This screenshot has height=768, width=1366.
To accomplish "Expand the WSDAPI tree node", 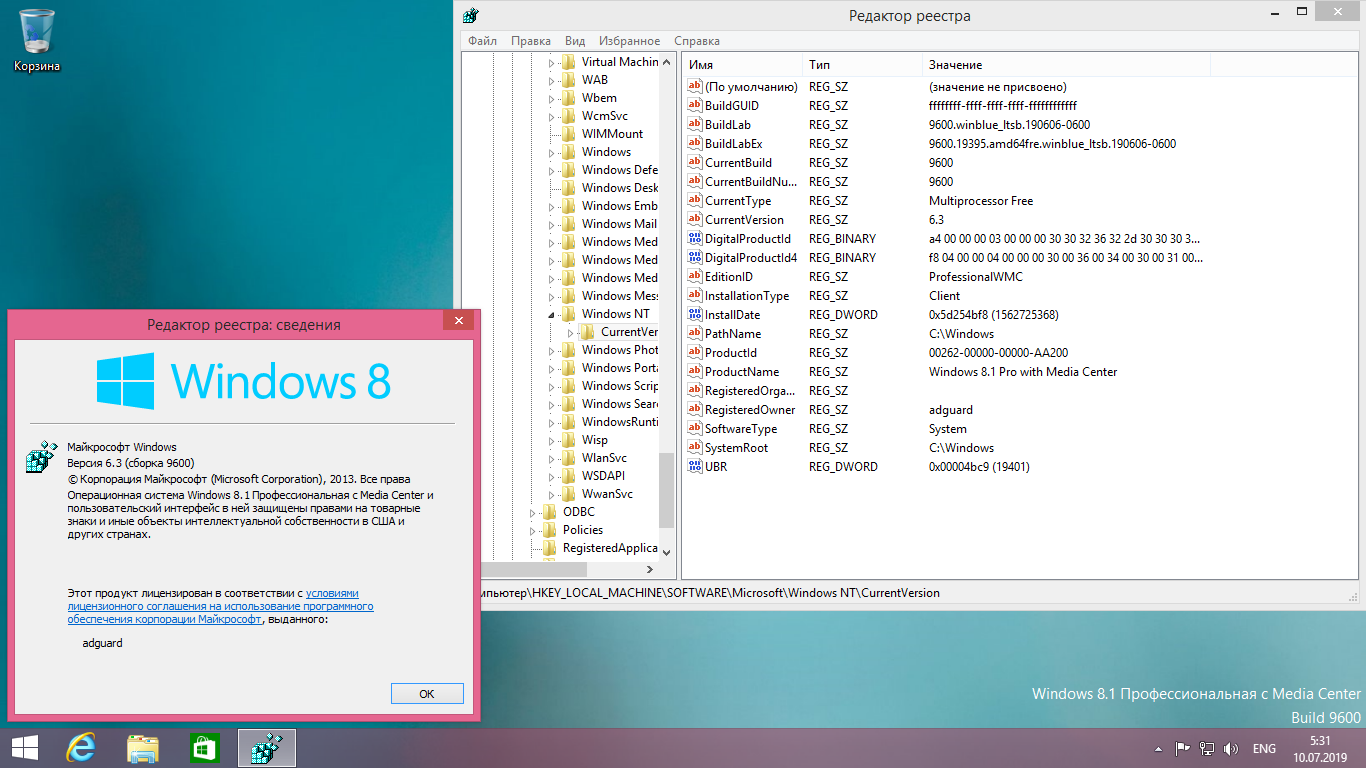I will point(551,476).
